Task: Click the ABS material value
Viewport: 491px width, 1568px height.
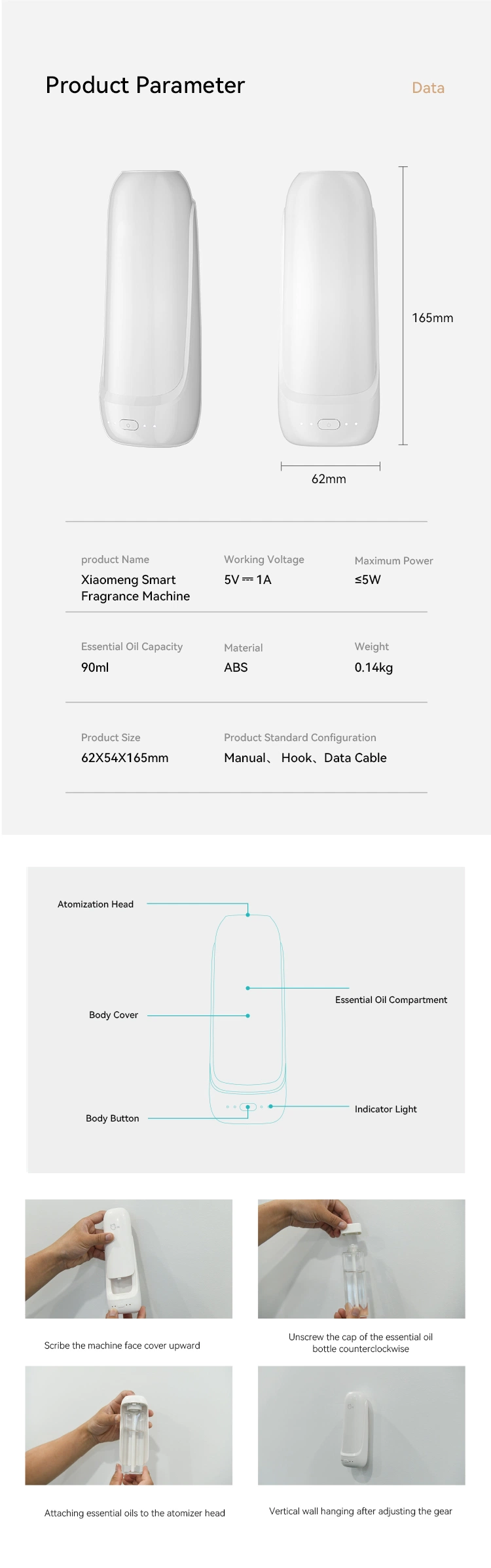Action: click(236, 667)
